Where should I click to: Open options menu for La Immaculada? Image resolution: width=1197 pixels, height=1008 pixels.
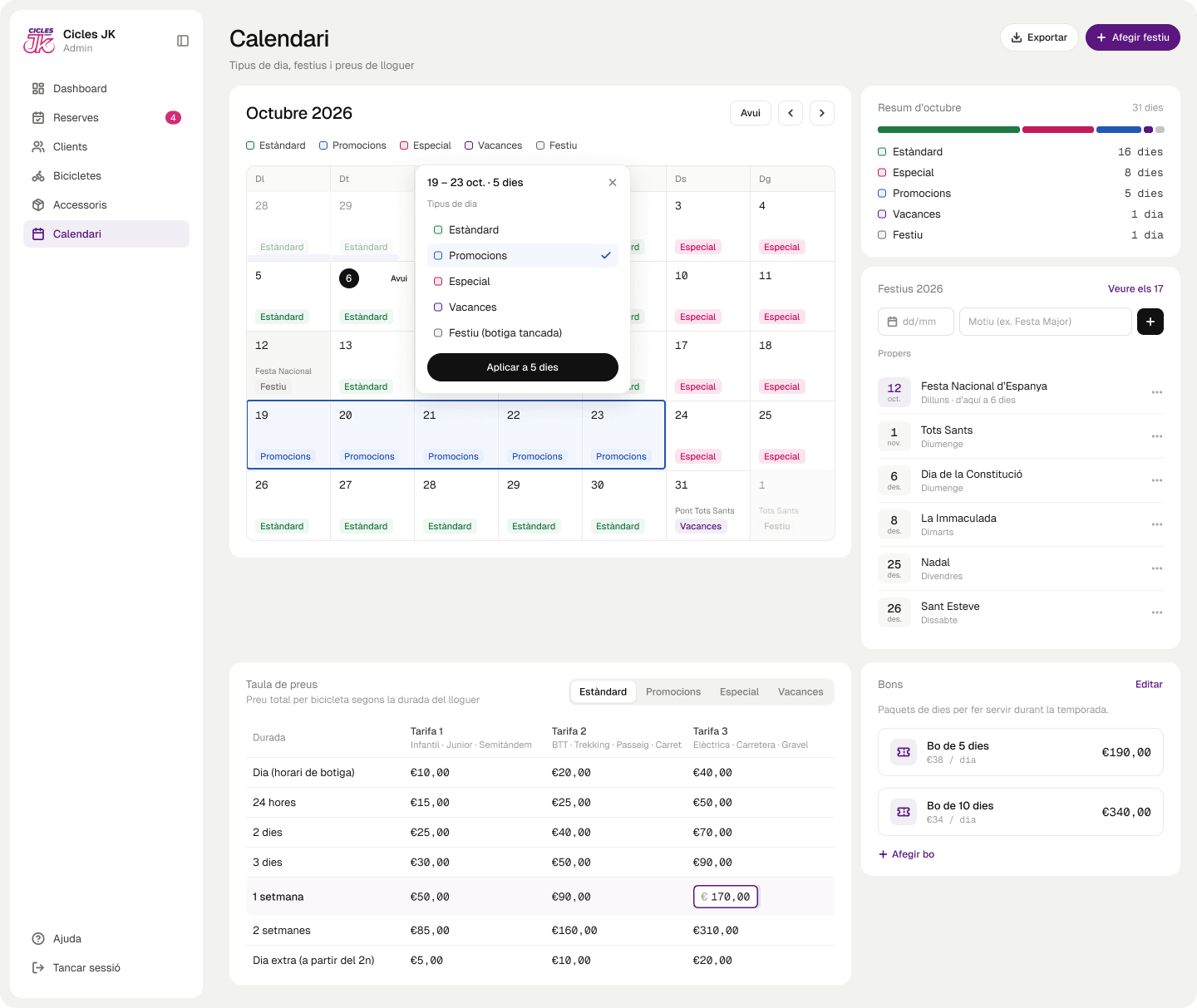click(x=1157, y=524)
